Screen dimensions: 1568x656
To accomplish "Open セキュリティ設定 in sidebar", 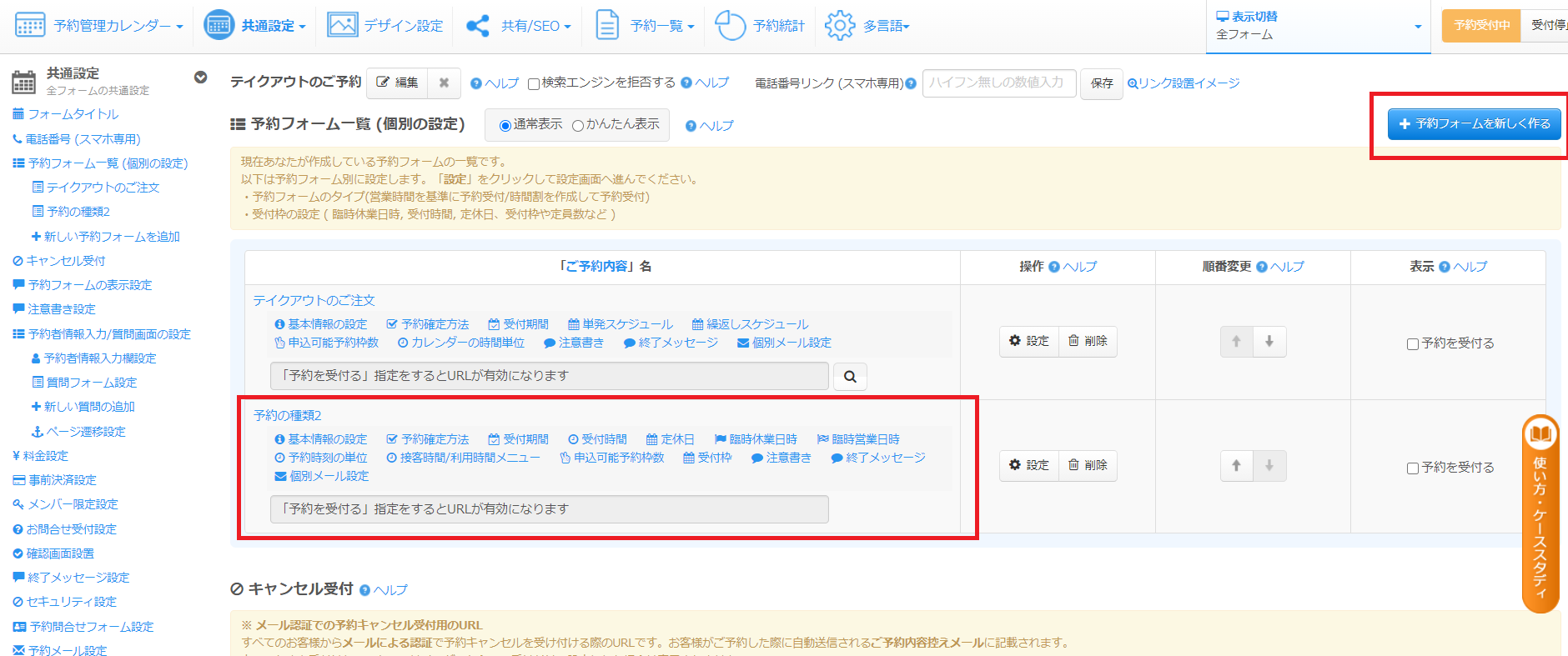I will coord(64,602).
